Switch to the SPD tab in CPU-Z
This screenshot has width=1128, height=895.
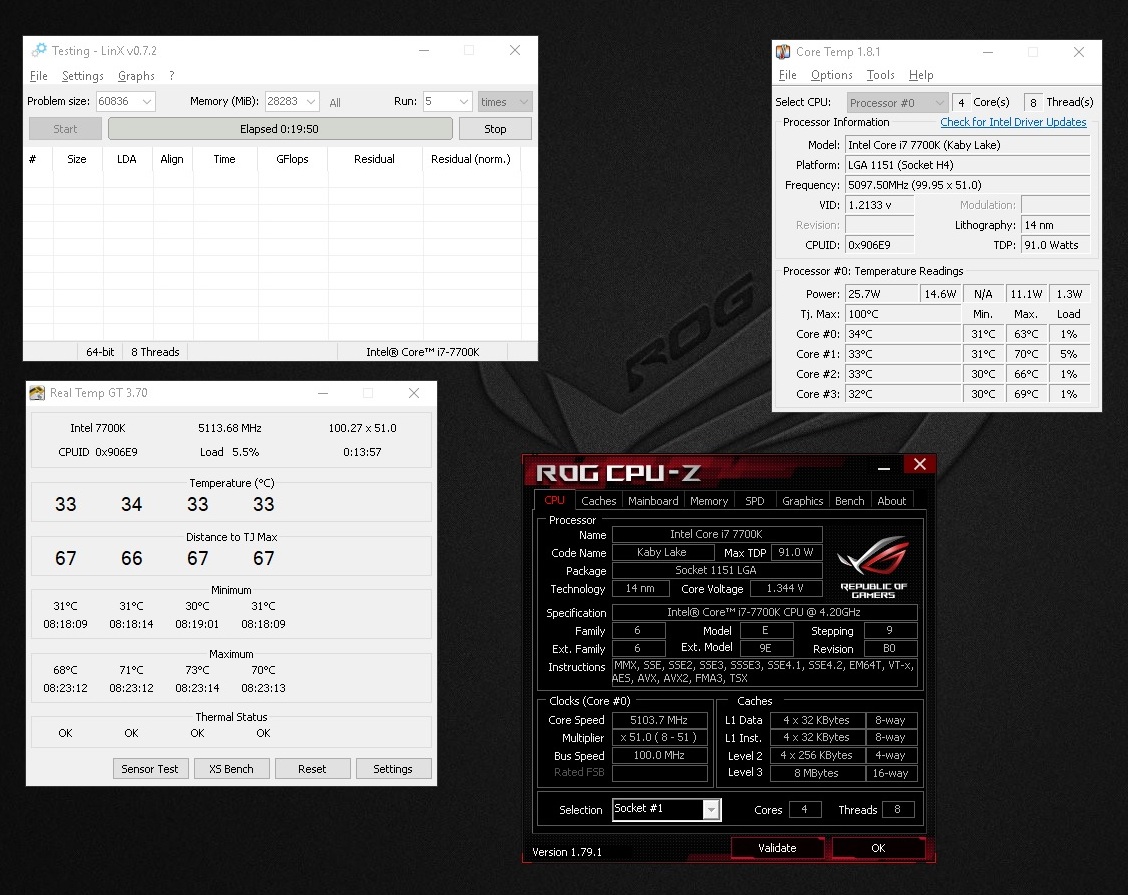click(x=755, y=501)
